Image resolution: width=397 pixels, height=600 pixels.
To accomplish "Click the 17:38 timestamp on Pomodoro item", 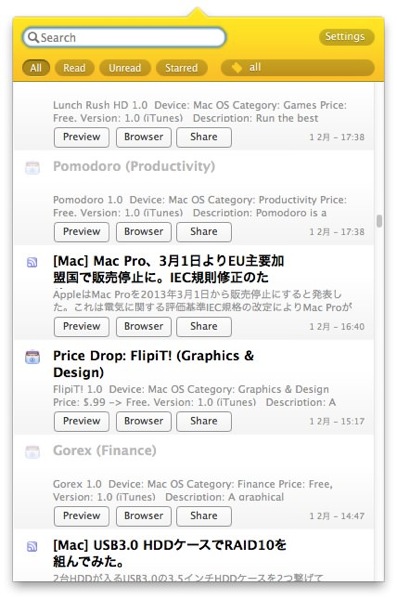I will tap(337, 232).
